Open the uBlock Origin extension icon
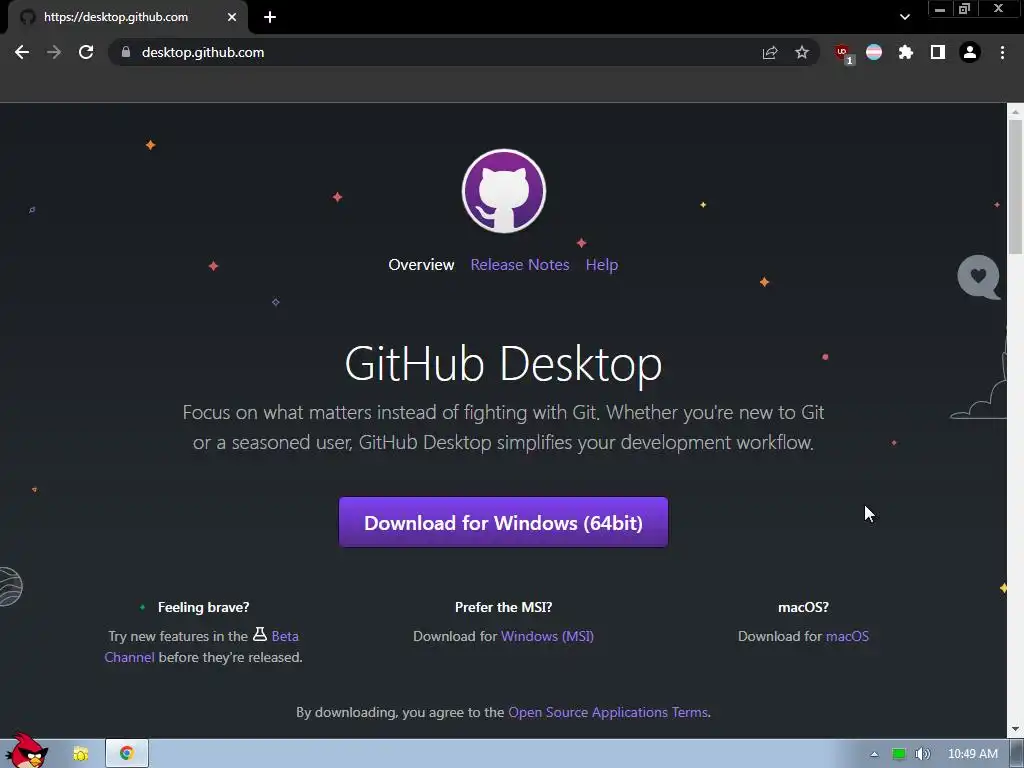 coord(843,54)
